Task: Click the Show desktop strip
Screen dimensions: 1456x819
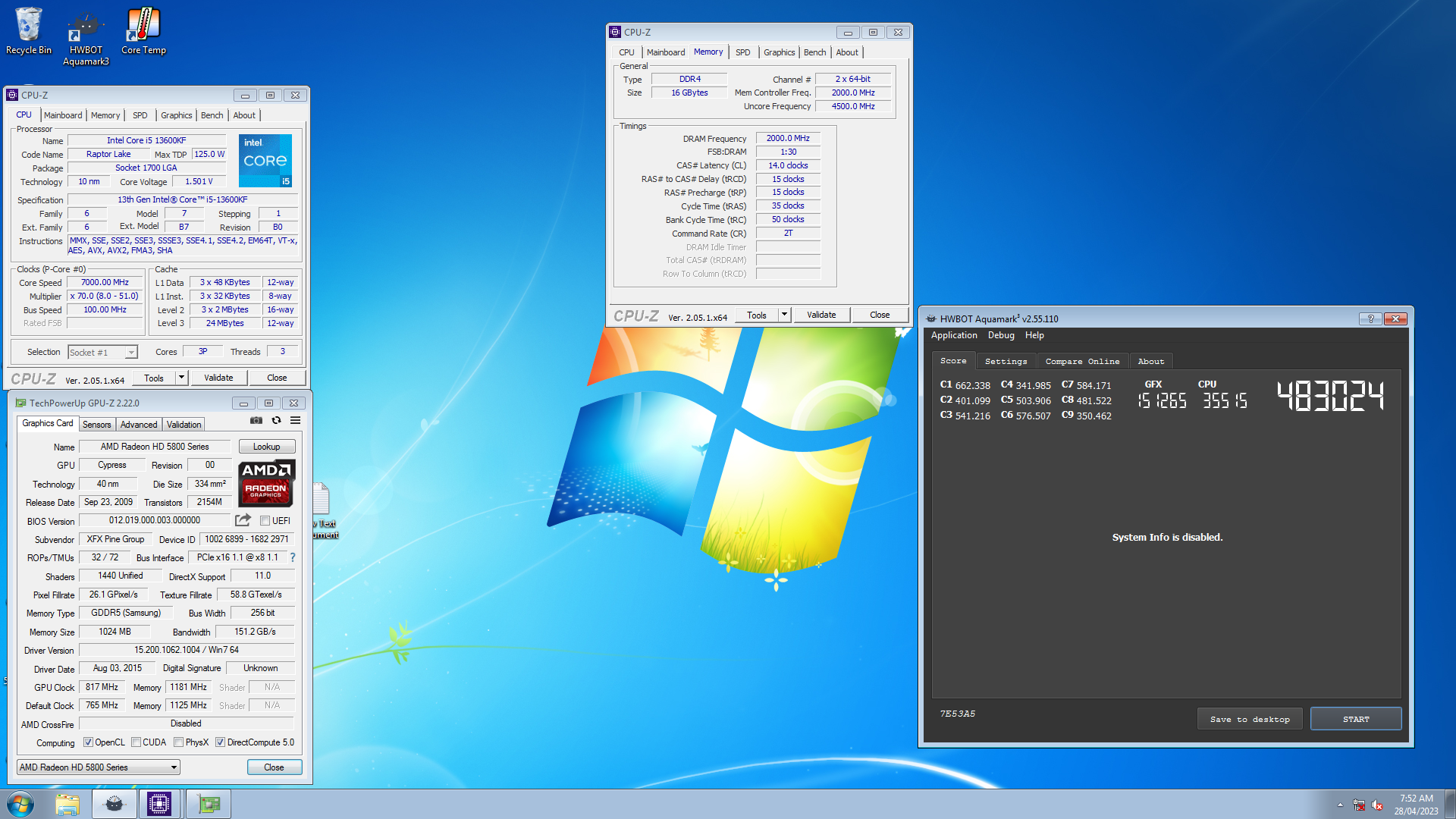Action: 1450,804
